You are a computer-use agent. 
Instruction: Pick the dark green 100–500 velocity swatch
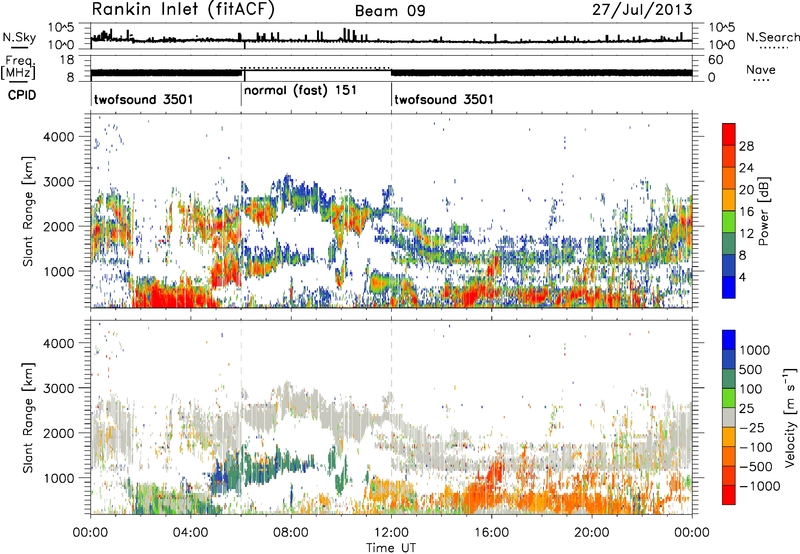729,379
